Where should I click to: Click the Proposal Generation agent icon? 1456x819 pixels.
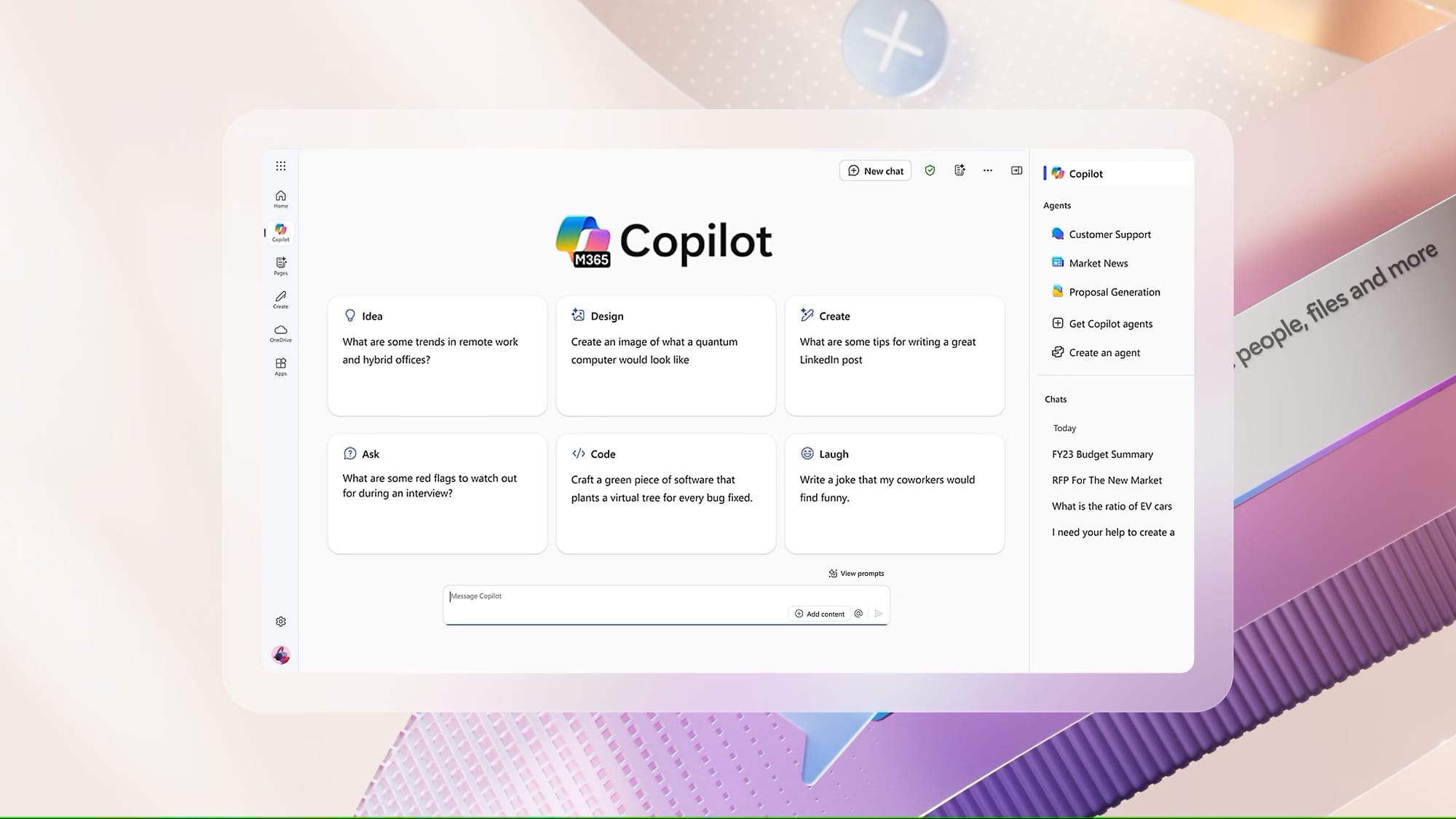coord(1058,291)
